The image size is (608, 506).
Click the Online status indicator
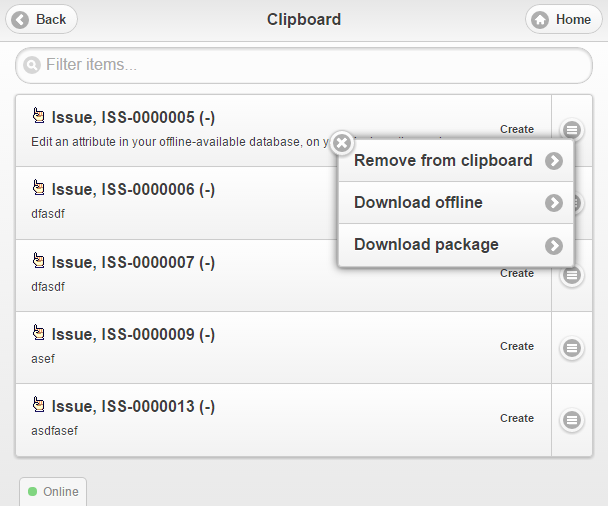53,492
